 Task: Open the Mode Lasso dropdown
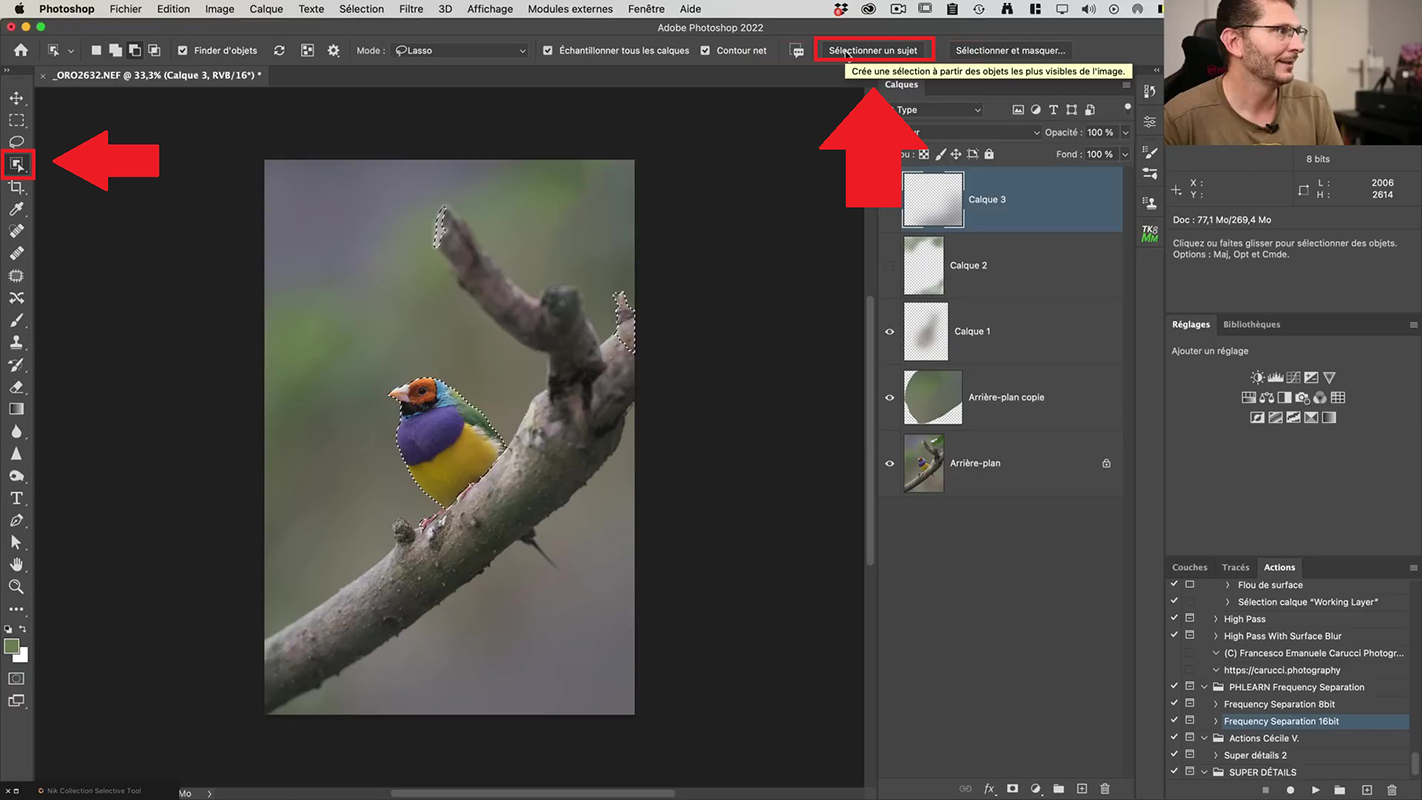[460, 50]
